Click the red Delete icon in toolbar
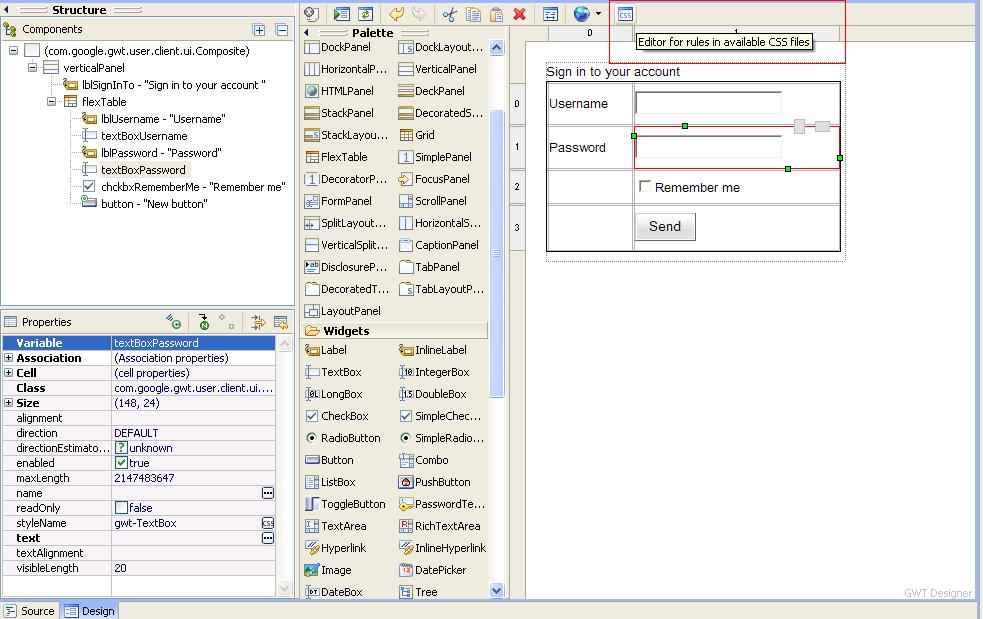The width and height of the screenshot is (983, 619). [x=519, y=14]
